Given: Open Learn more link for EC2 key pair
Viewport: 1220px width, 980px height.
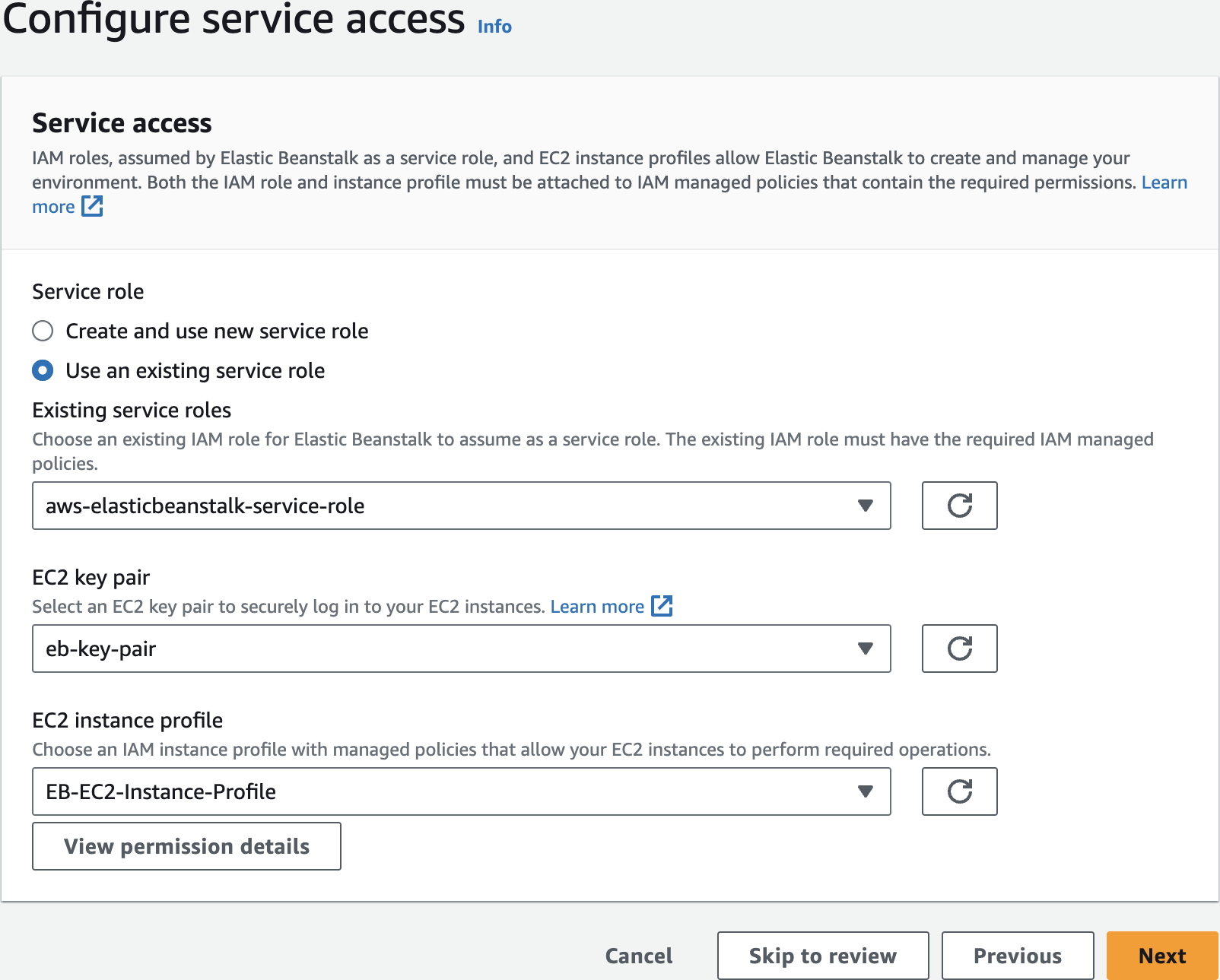Looking at the screenshot, I should tap(597, 607).
